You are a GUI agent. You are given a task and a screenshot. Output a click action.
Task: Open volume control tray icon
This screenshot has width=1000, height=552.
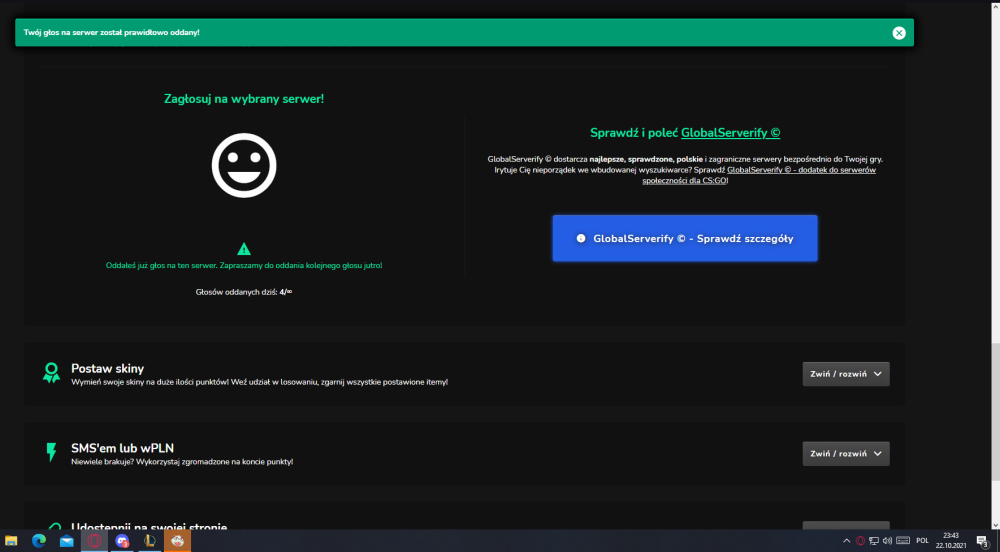(887, 541)
